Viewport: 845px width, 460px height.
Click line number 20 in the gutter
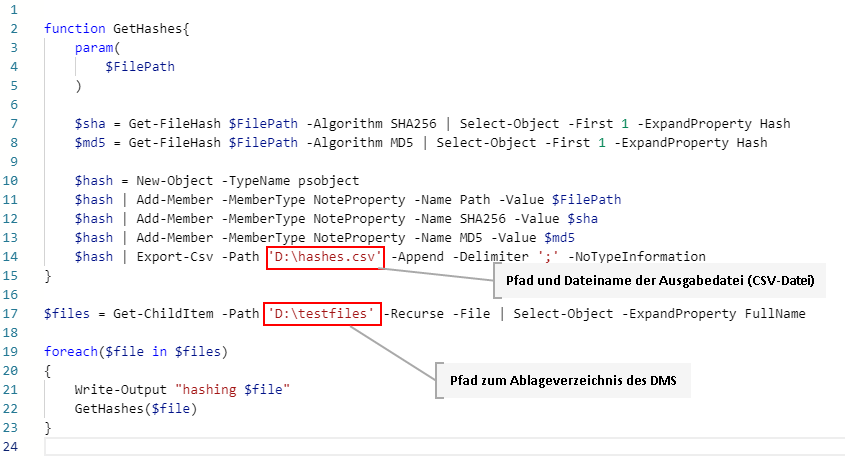pyautogui.click(x=10, y=371)
